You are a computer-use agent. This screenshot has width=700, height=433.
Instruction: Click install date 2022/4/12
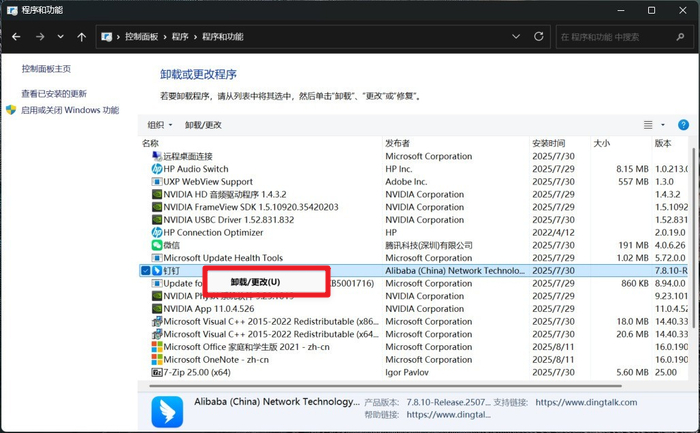coord(553,233)
